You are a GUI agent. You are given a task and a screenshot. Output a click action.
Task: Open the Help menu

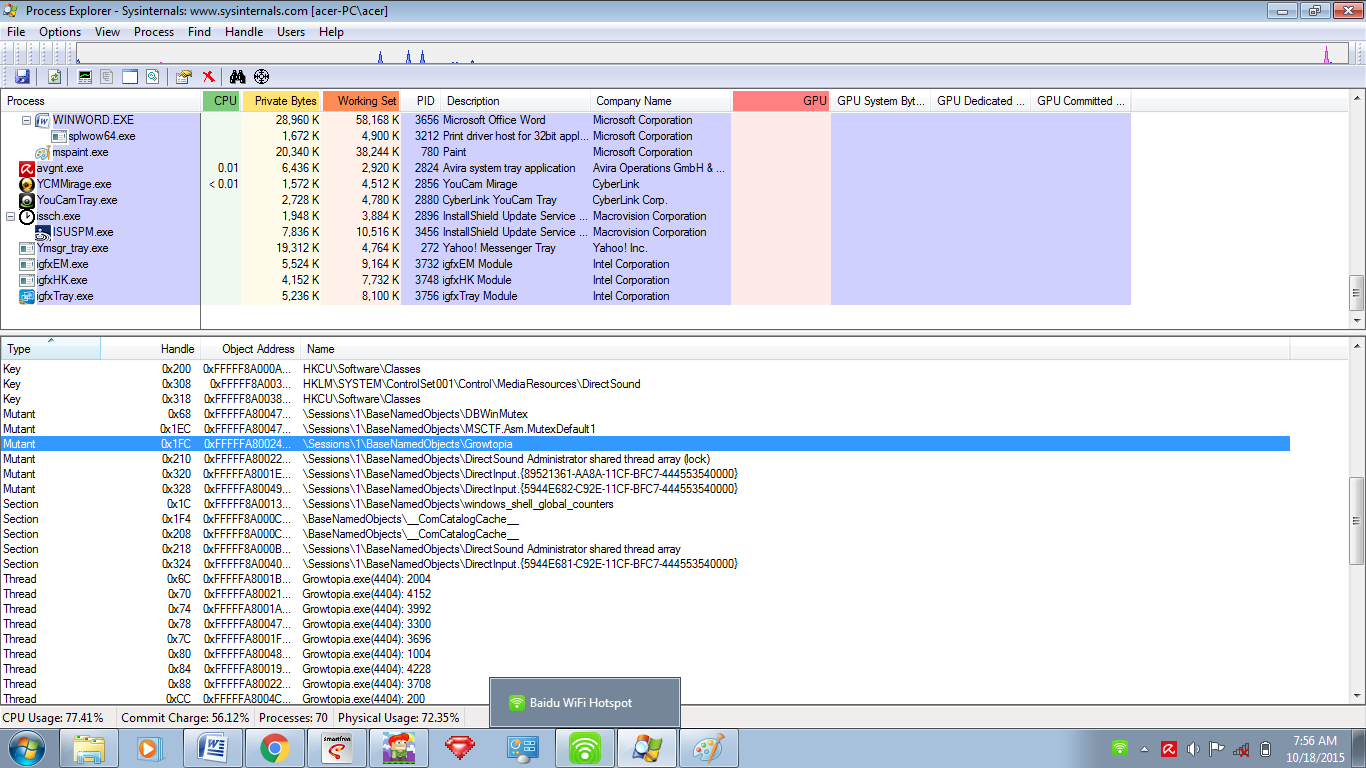tap(331, 31)
